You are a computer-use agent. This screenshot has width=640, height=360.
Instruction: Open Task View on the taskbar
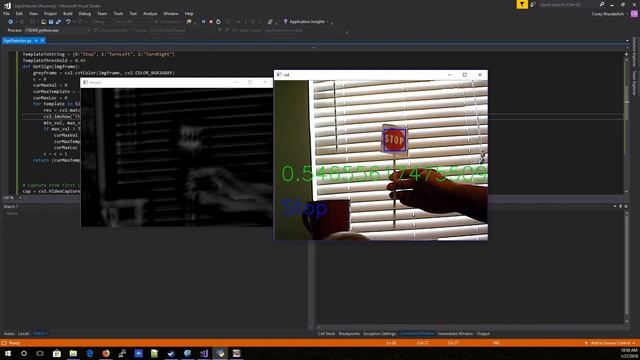(x=40, y=353)
